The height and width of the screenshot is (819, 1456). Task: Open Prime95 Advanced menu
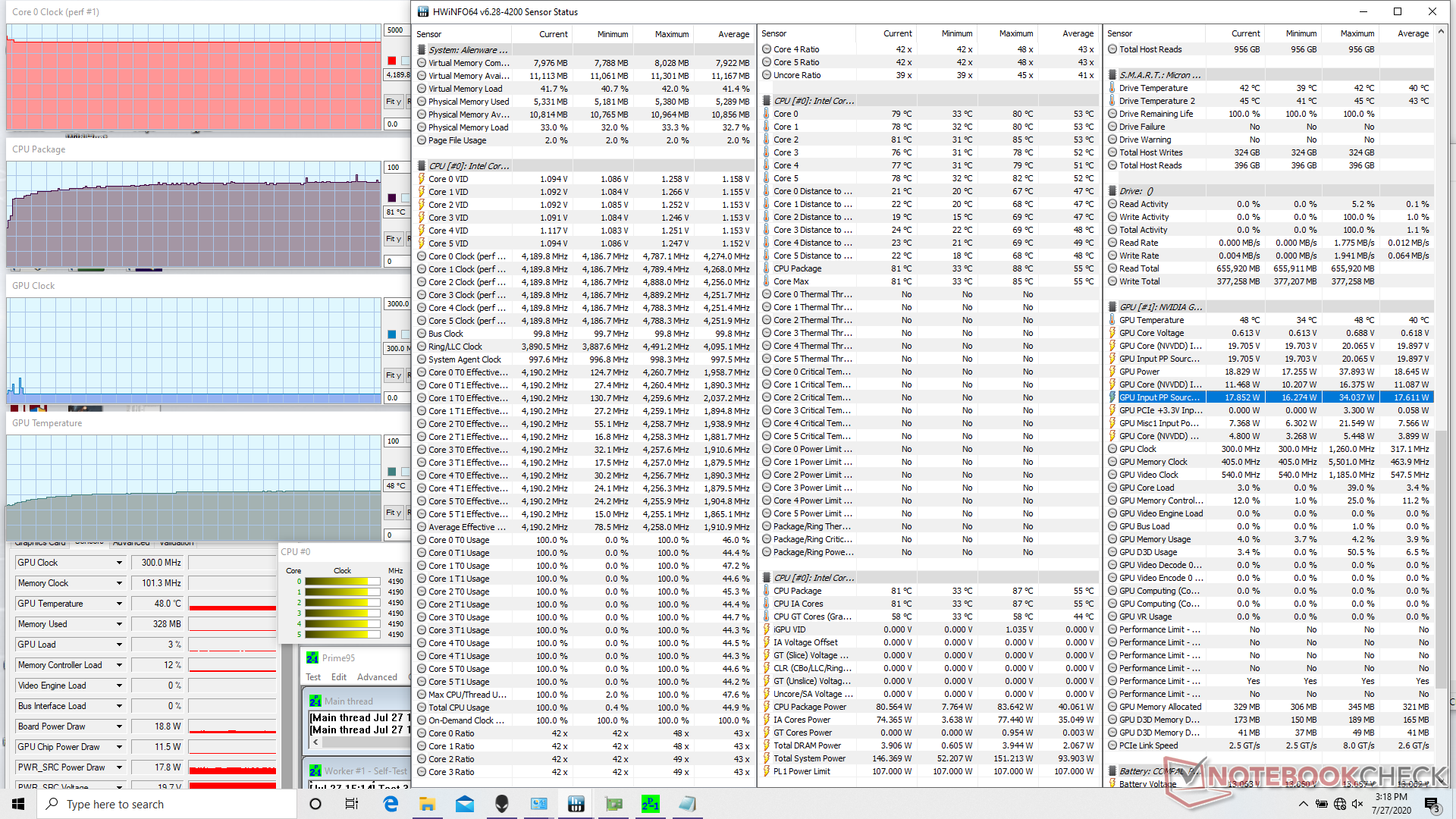pos(377,677)
